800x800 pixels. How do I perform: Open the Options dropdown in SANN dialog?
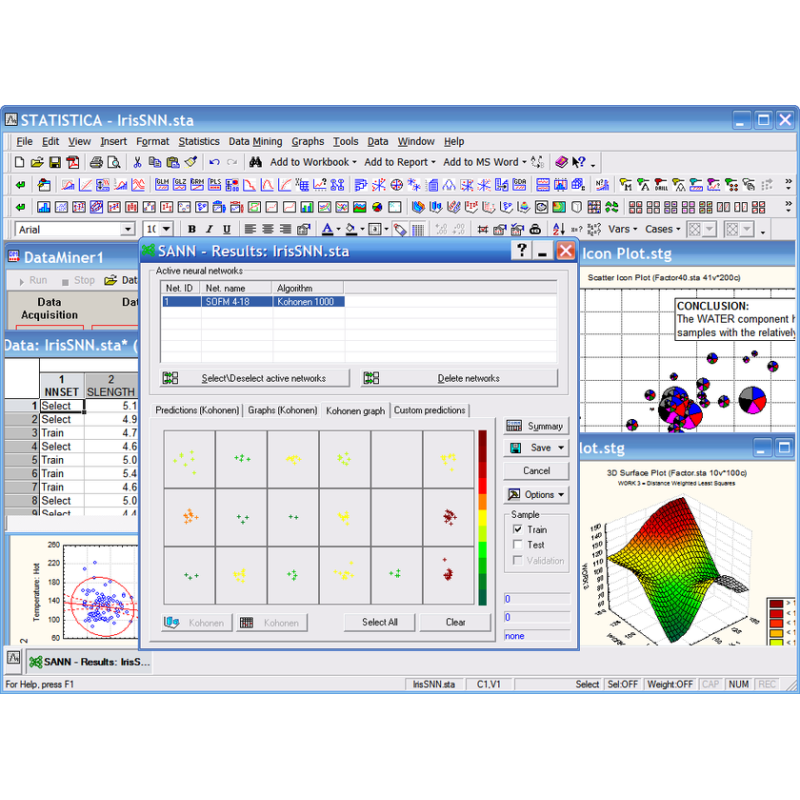coord(562,495)
